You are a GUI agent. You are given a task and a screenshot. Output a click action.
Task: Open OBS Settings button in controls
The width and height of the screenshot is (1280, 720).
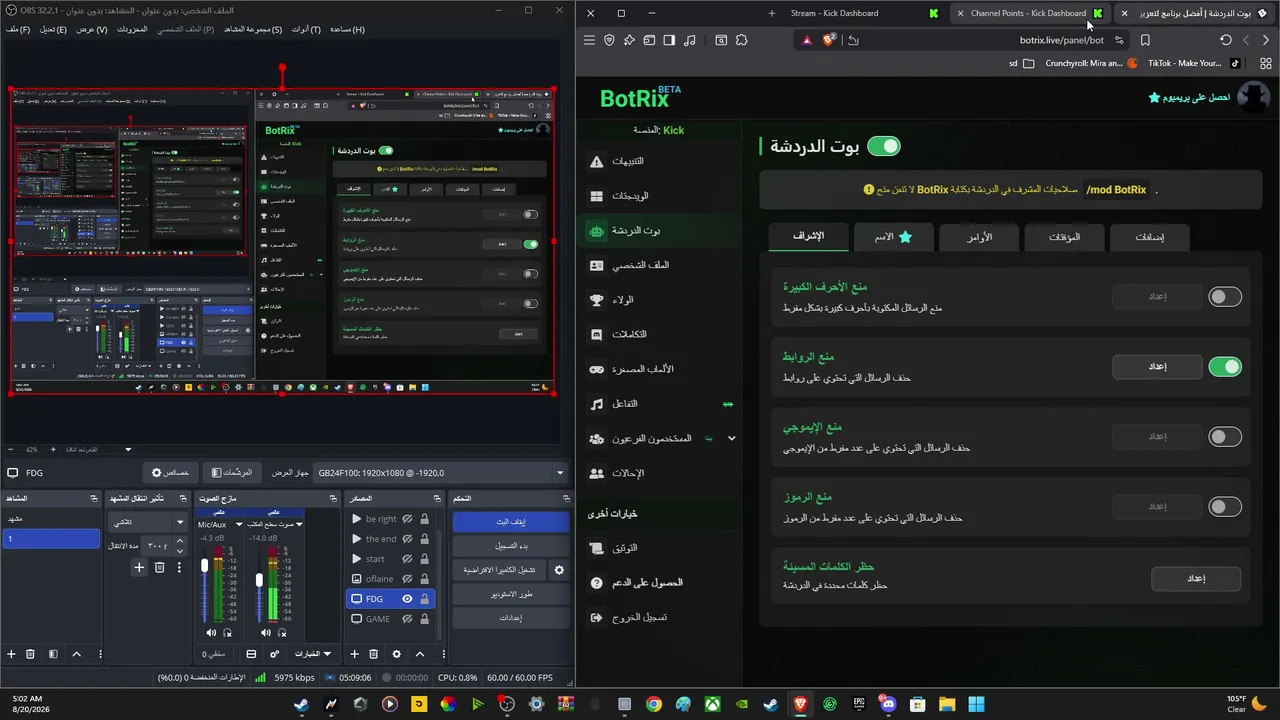[511, 618]
